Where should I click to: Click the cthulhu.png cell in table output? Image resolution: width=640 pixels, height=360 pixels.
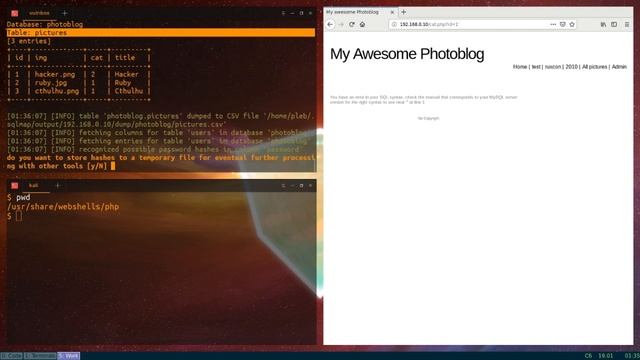[x=57, y=91]
